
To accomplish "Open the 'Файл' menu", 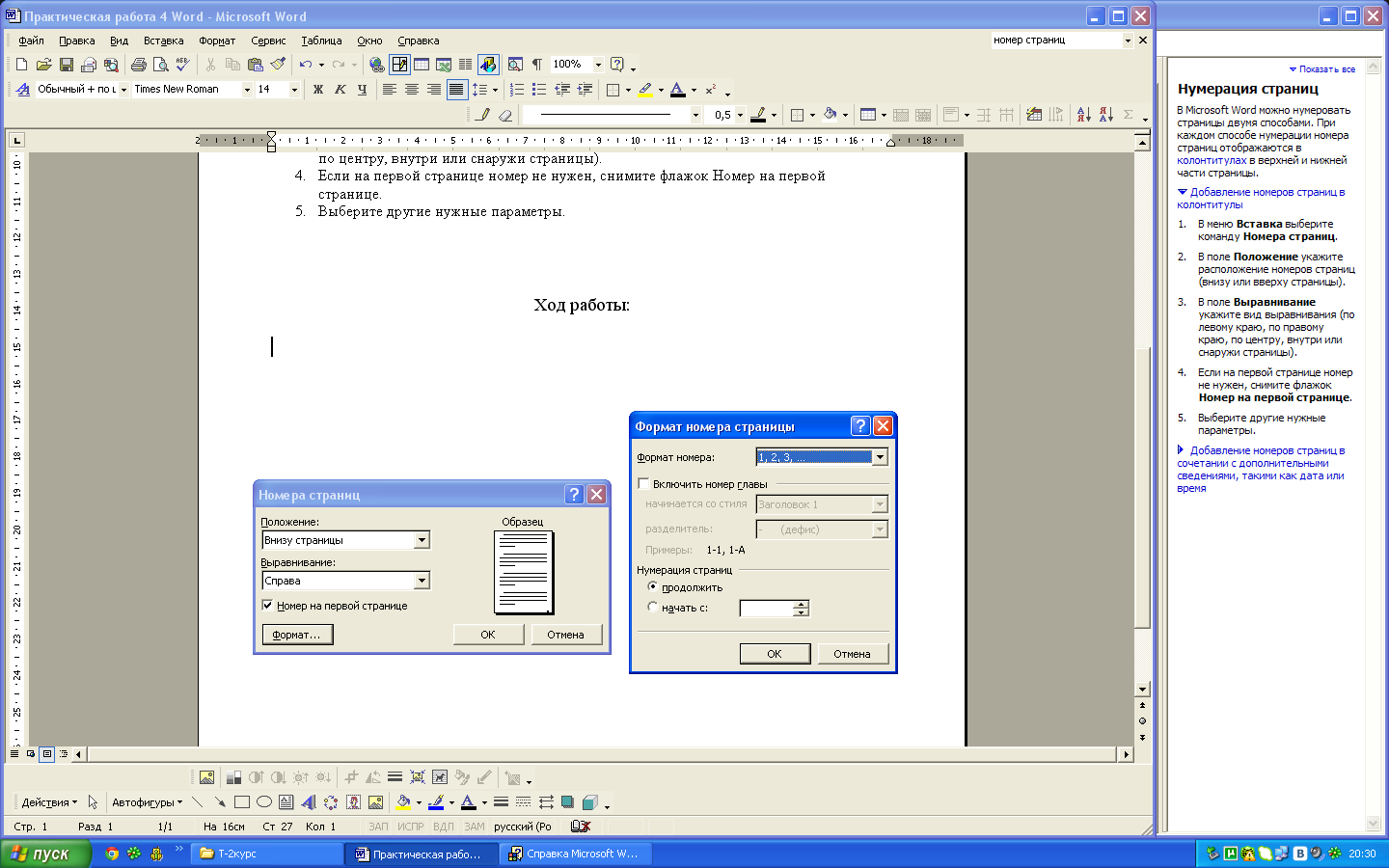I will [31, 41].
